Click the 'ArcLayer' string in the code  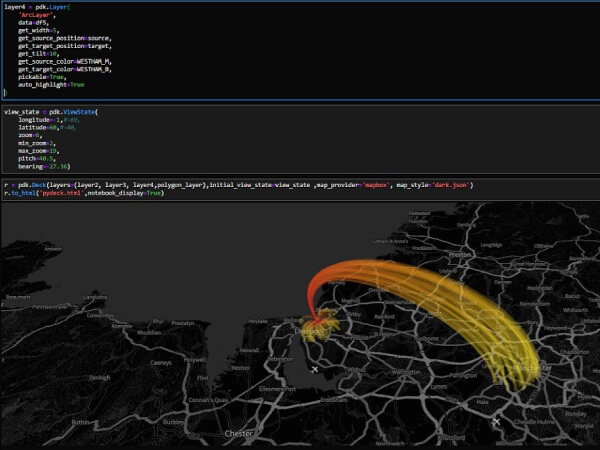click(x=37, y=15)
